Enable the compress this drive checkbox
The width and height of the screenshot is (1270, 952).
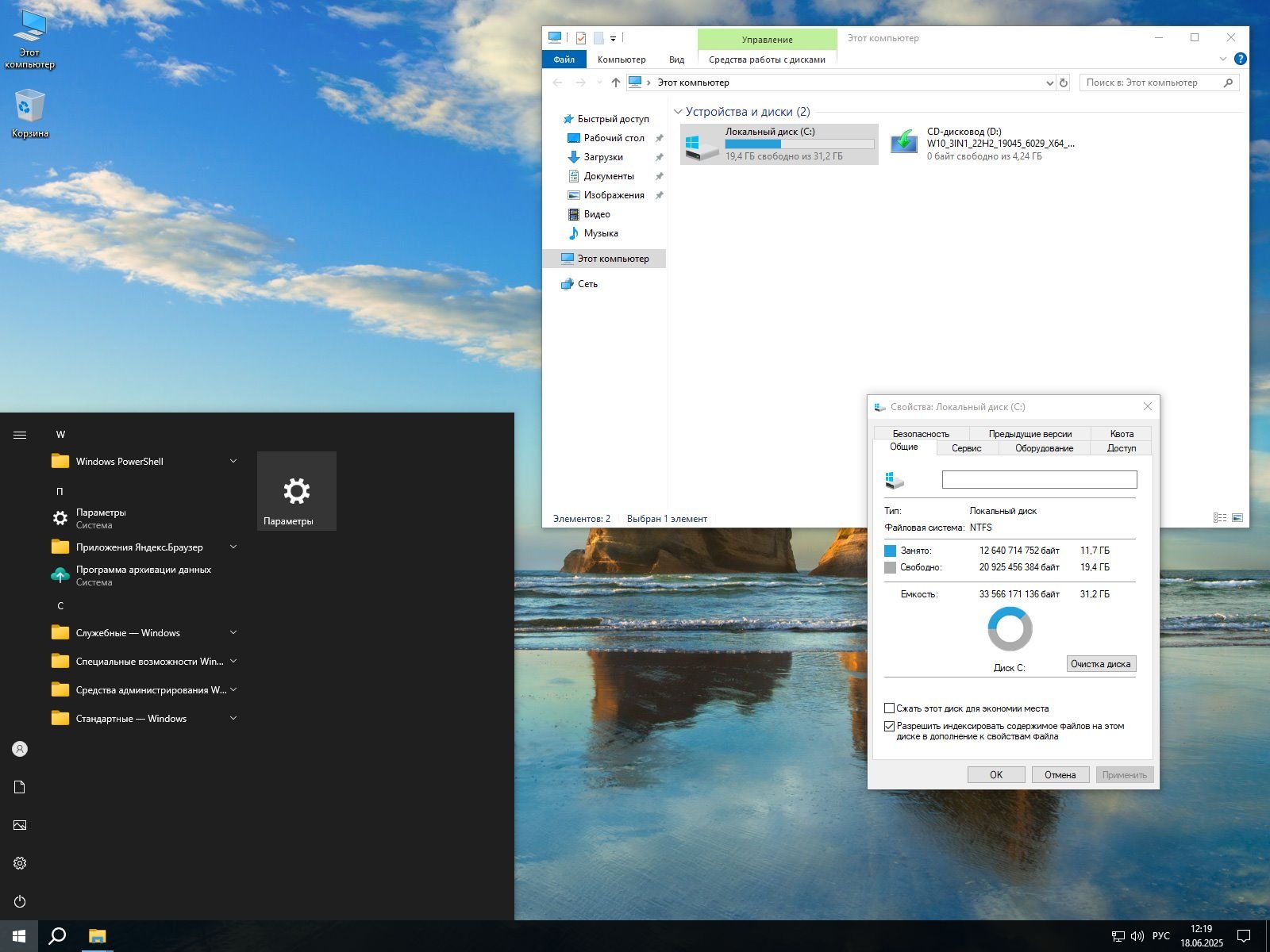(x=890, y=708)
